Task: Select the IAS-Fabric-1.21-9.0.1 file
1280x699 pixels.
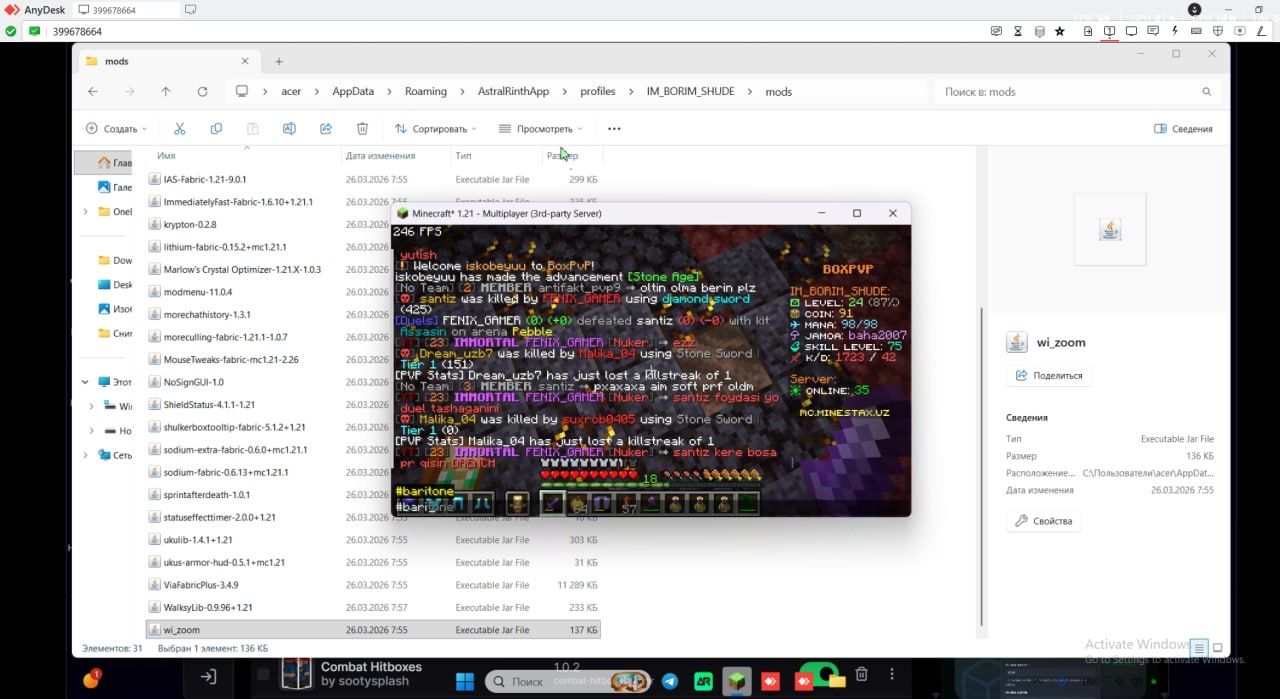Action: (372, 179)
